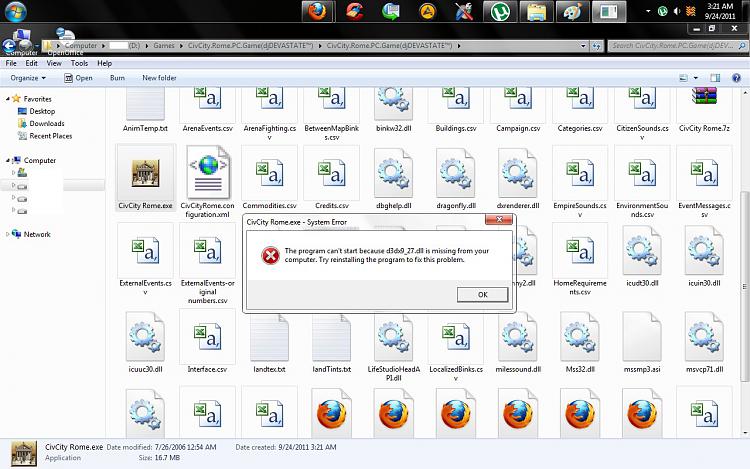
Task: Select the HomeRequirements.csv file
Action: tap(580, 259)
